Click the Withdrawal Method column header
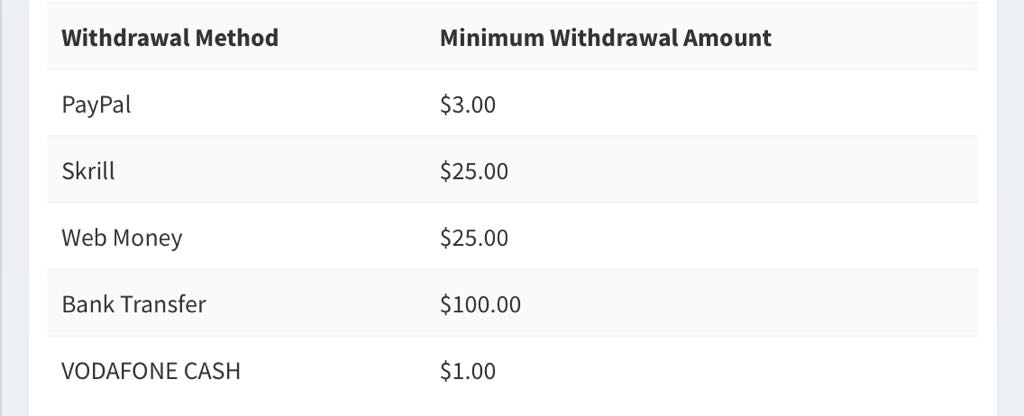The width and height of the screenshot is (1024, 416). [x=170, y=38]
